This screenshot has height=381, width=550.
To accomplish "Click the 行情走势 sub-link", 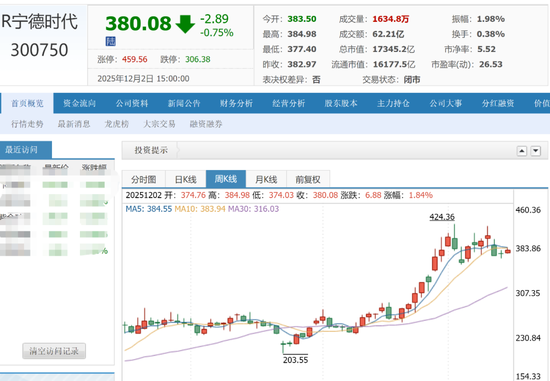I will click(27, 124).
